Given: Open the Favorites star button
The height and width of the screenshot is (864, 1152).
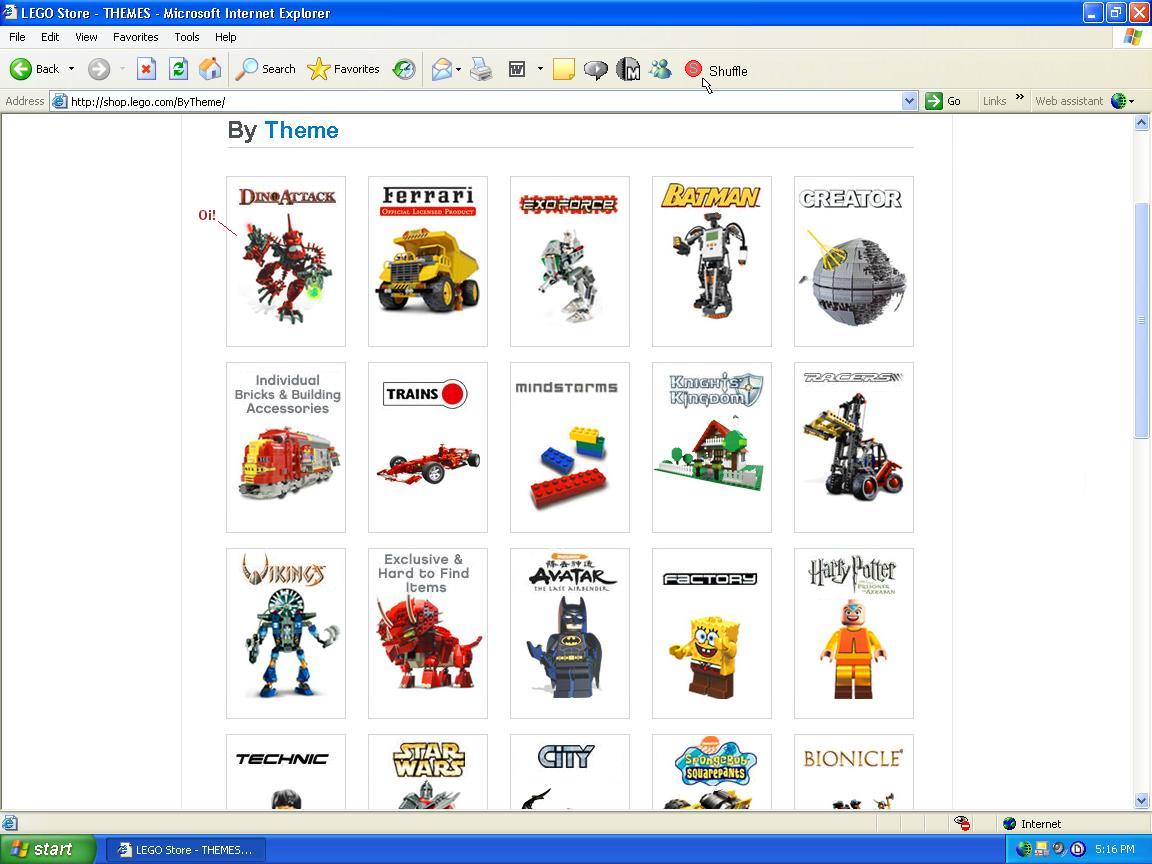Looking at the screenshot, I should click(343, 69).
